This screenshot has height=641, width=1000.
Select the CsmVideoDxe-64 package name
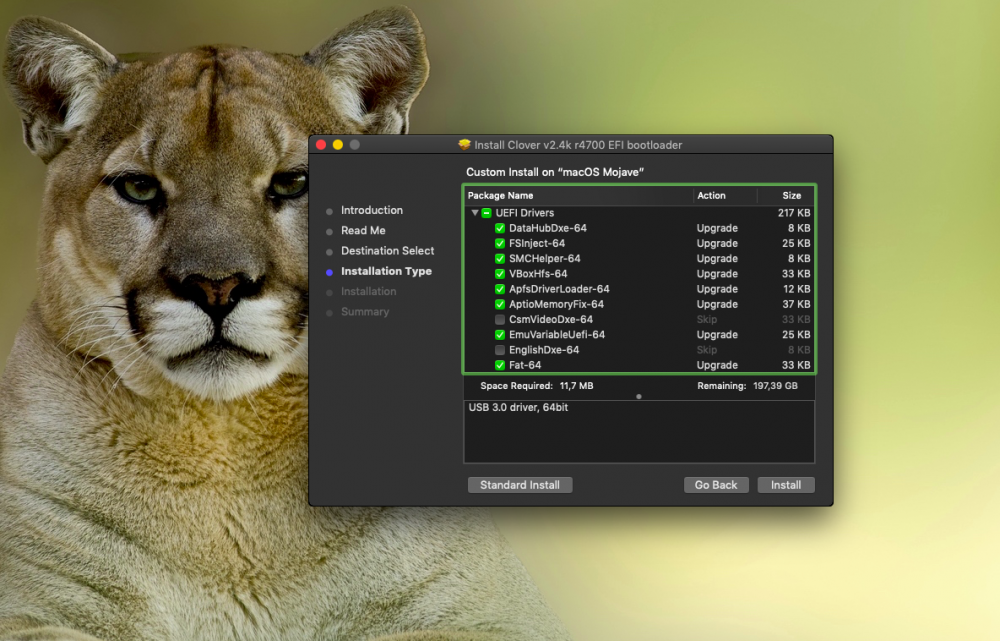tap(550, 320)
